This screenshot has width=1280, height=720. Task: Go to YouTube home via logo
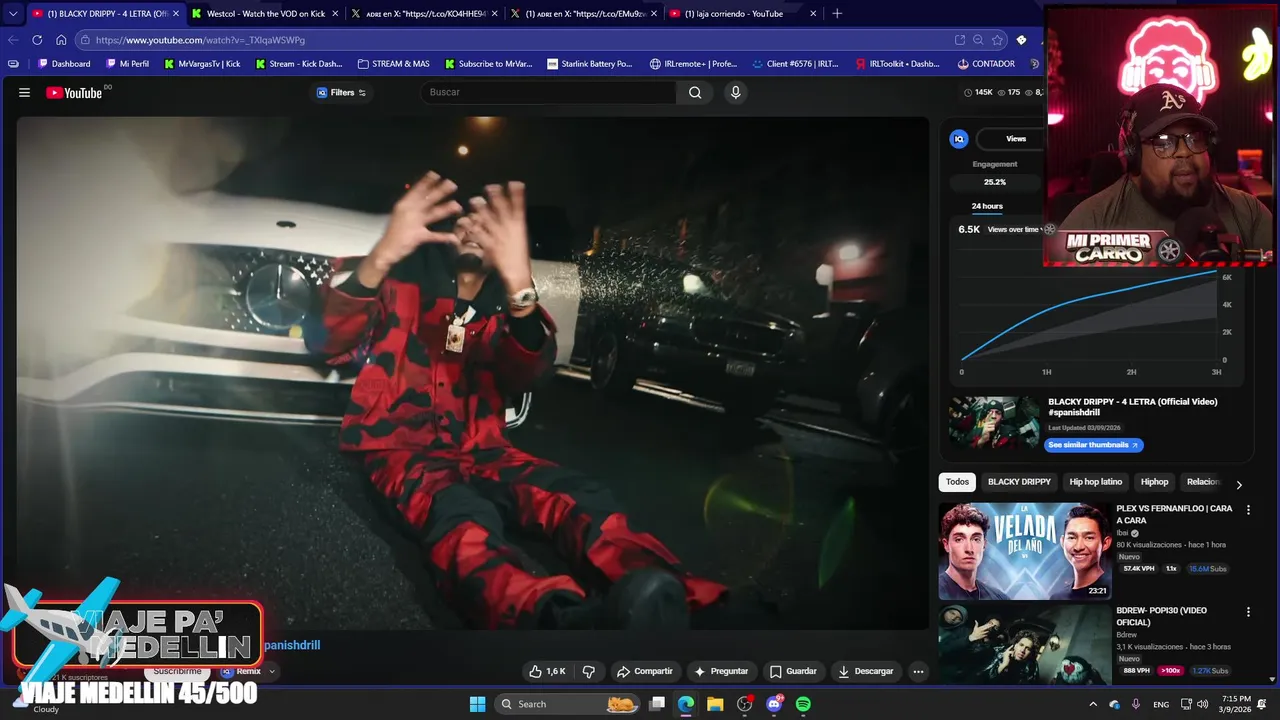click(74, 92)
